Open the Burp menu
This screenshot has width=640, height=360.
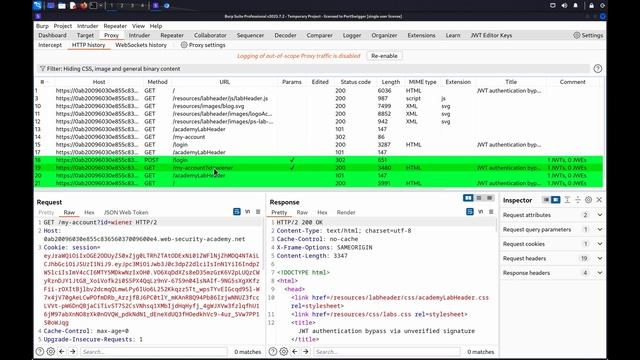[x=42, y=26]
